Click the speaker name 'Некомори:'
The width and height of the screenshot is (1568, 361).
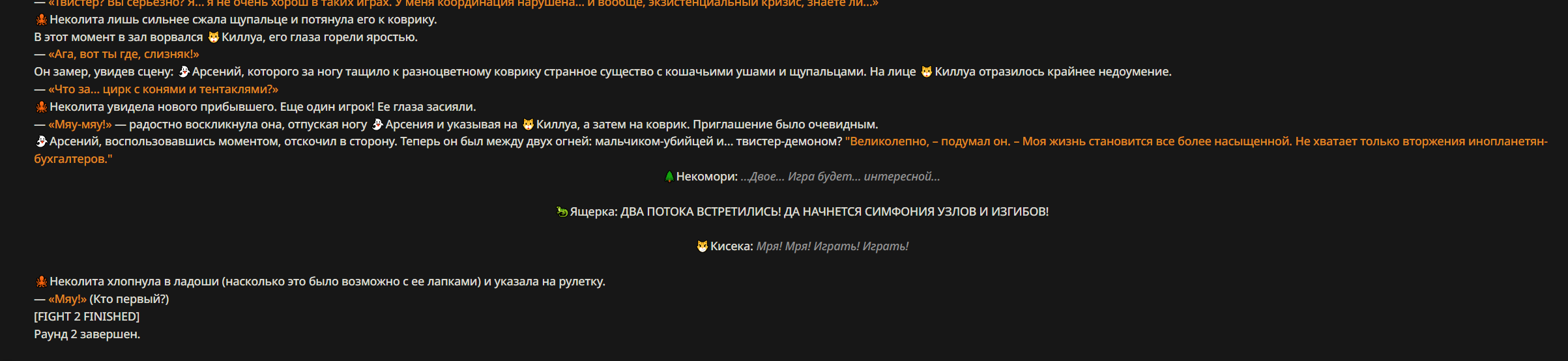(707, 177)
